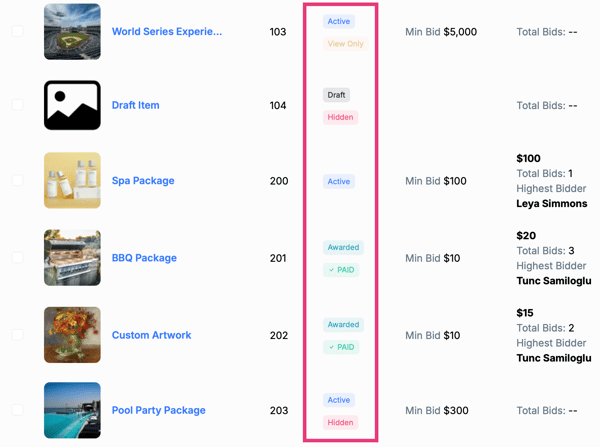Click the Draft Item placeholder image icon
The image size is (600, 447).
[72, 105]
